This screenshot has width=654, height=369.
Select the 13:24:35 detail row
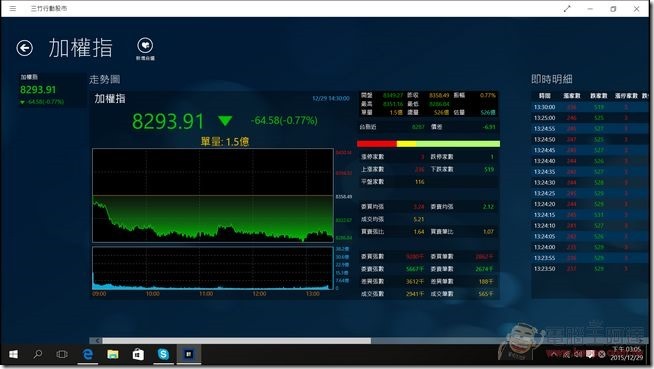(590, 172)
